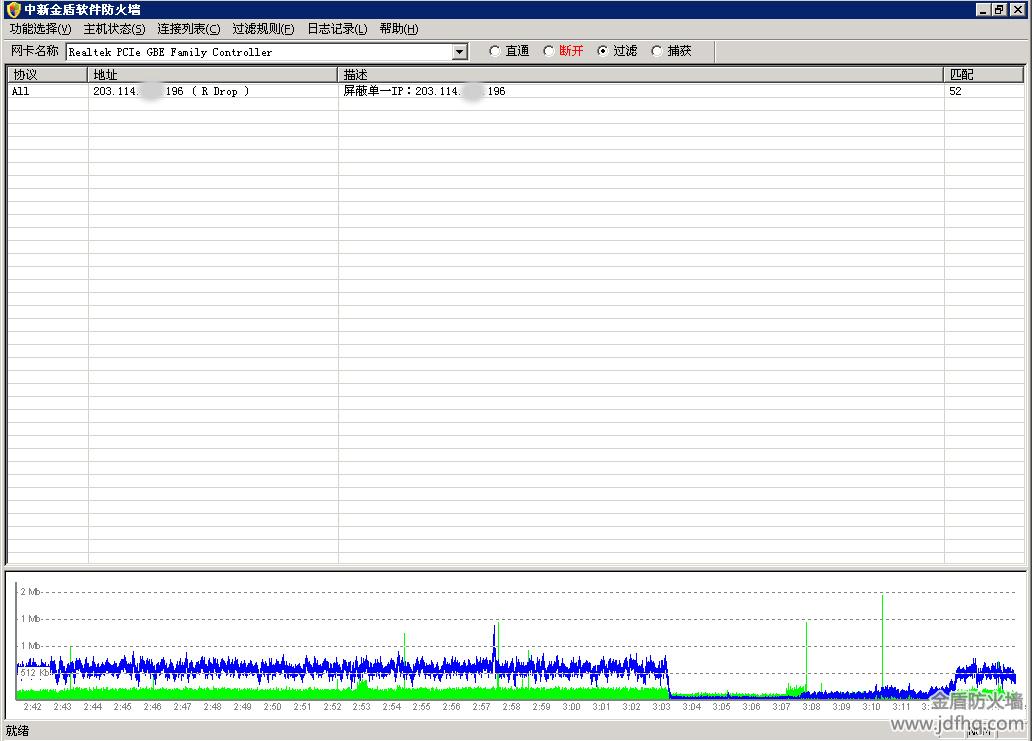Click the shield application icon in title bar

coord(13,9)
